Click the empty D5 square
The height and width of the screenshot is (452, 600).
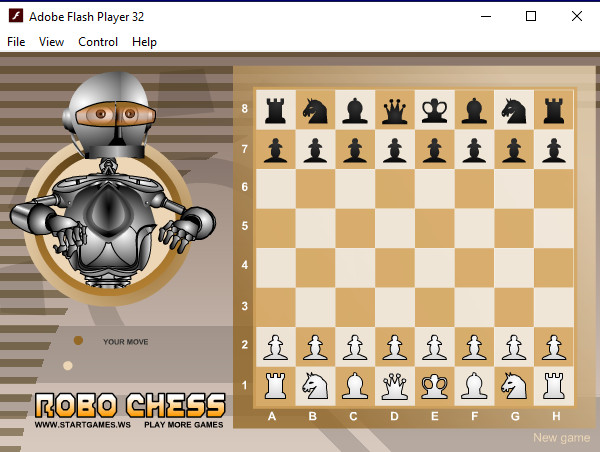coord(395,228)
